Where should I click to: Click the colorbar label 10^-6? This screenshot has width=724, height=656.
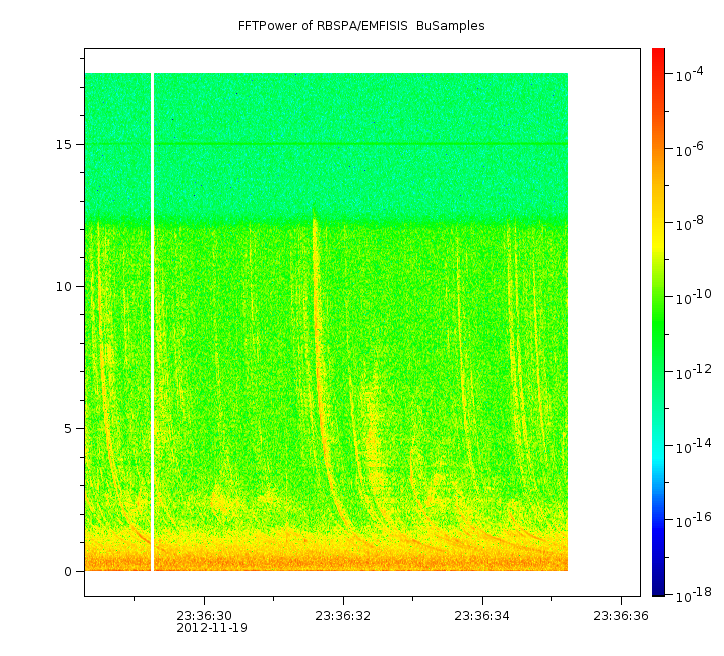(690, 149)
